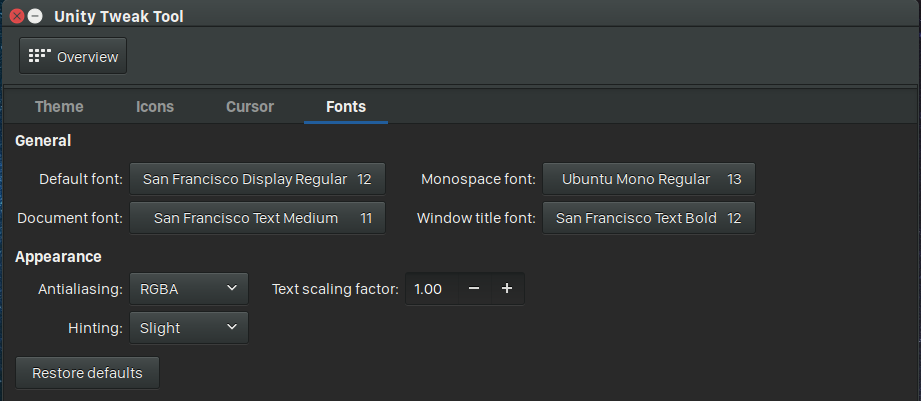This screenshot has height=401, width=921.
Task: Switch to the Cursor tab
Action: pyautogui.click(x=250, y=107)
